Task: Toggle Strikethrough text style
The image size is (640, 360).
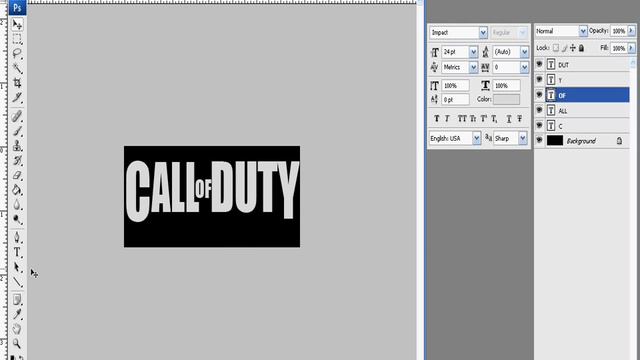Action: click(x=520, y=119)
